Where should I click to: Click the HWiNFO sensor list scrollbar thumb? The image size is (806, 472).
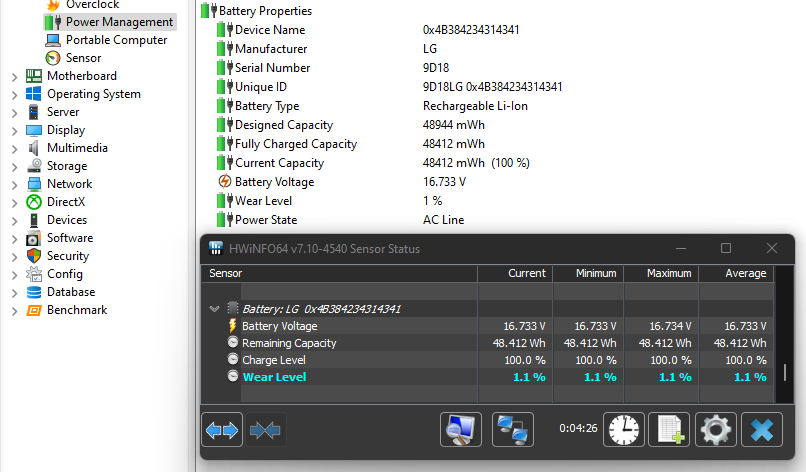785,372
